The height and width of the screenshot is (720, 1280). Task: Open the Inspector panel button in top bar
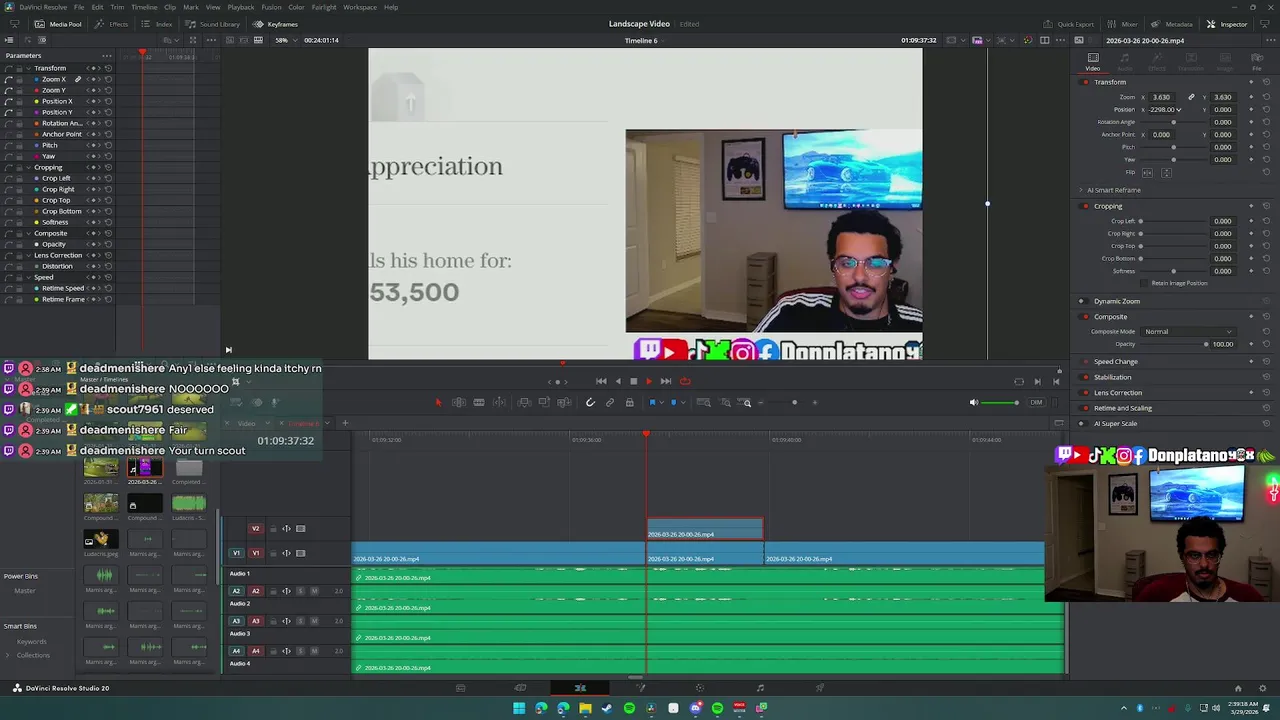click(x=1227, y=24)
